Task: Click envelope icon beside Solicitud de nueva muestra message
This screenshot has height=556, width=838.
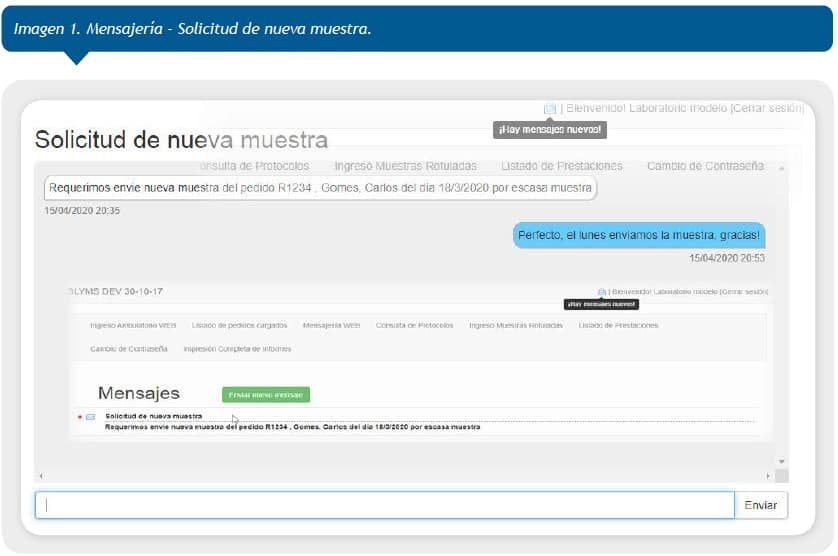Action: coord(90,416)
